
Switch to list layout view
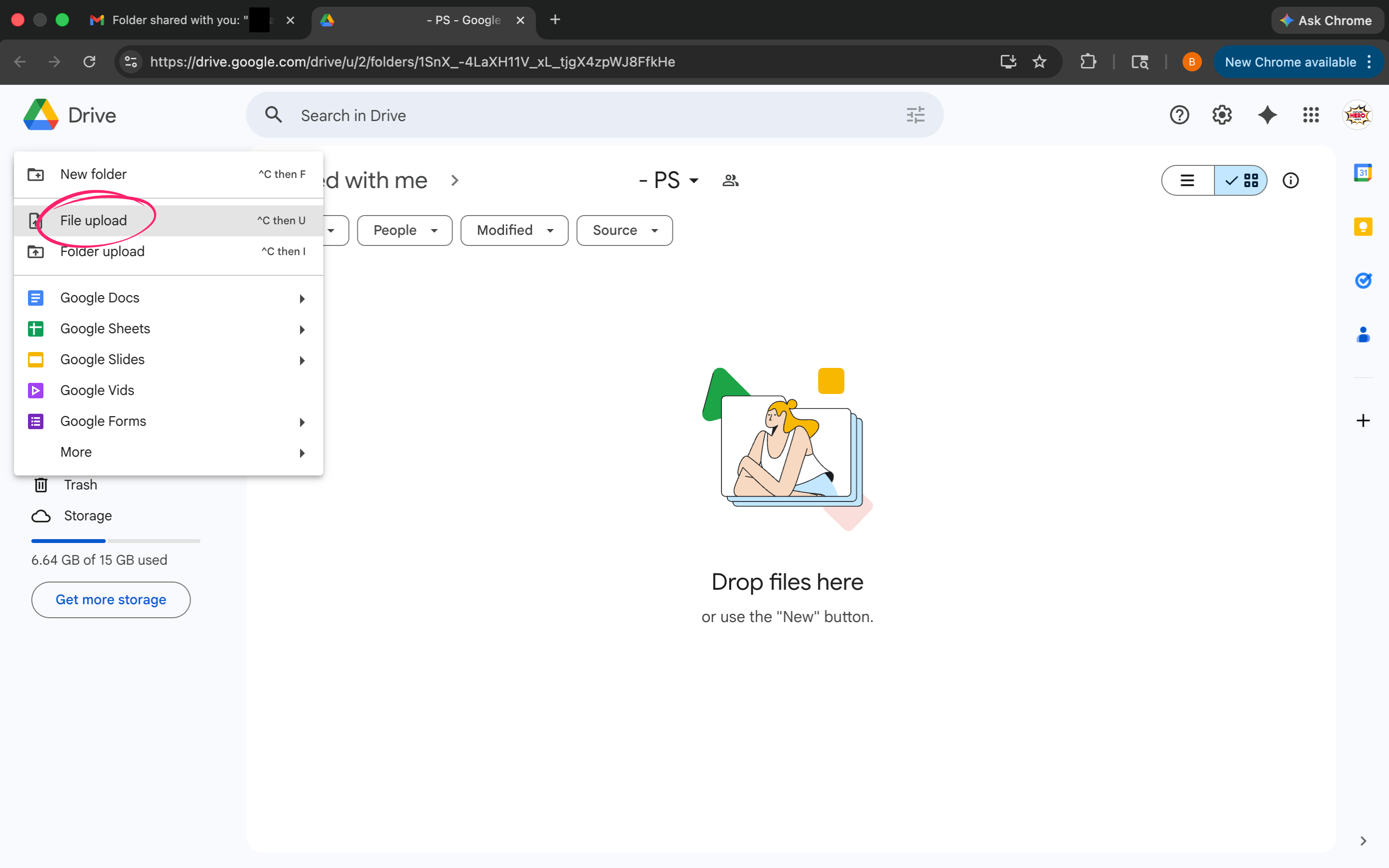[x=1187, y=181]
